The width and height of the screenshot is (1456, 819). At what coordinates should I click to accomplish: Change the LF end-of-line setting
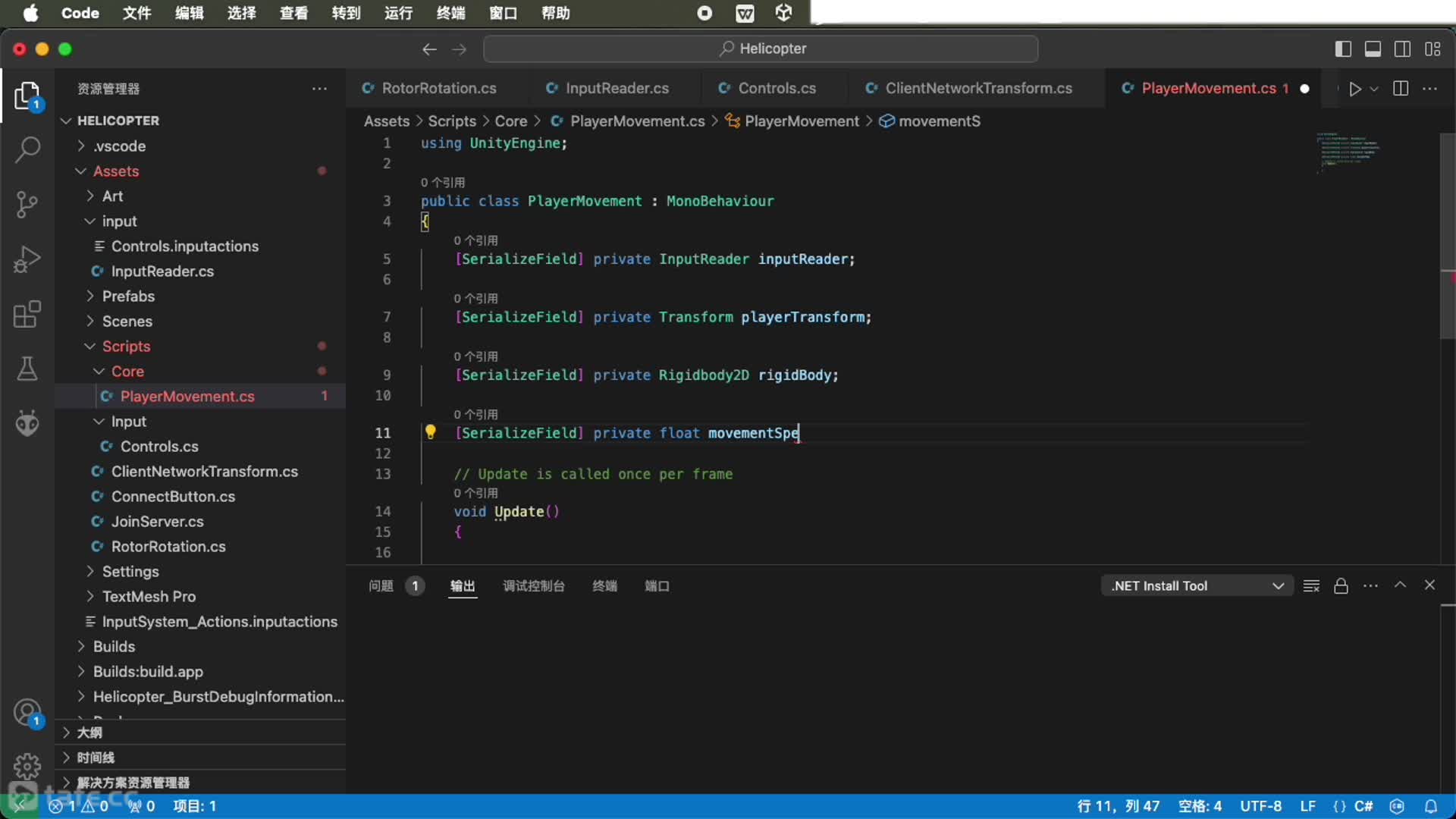[x=1307, y=806]
